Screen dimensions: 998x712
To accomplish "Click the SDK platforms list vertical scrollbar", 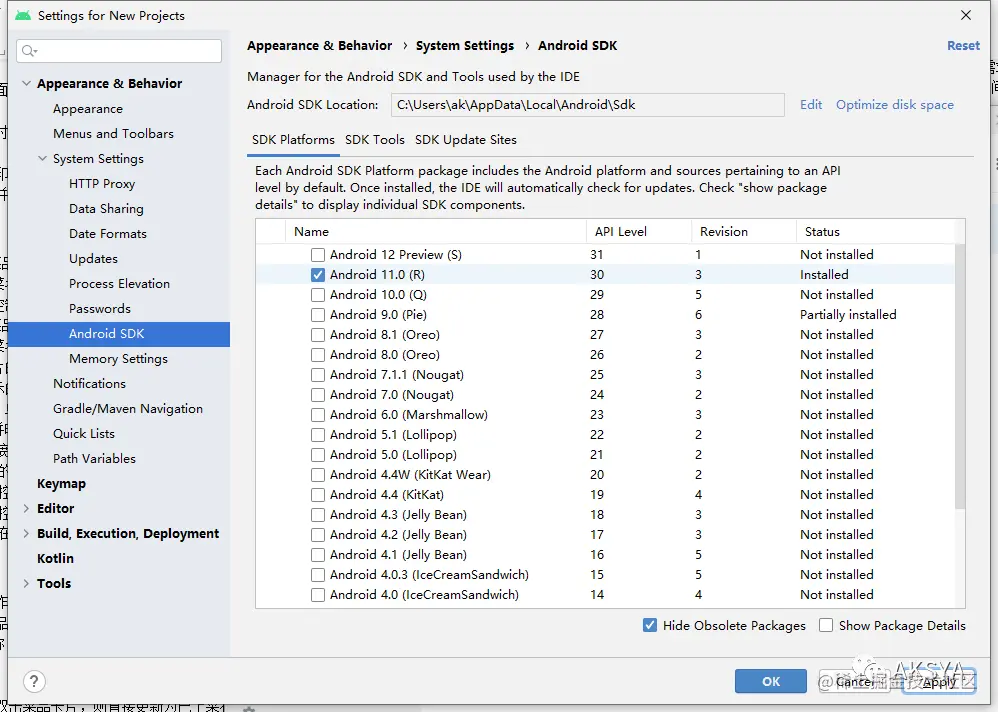I will tap(960, 375).
